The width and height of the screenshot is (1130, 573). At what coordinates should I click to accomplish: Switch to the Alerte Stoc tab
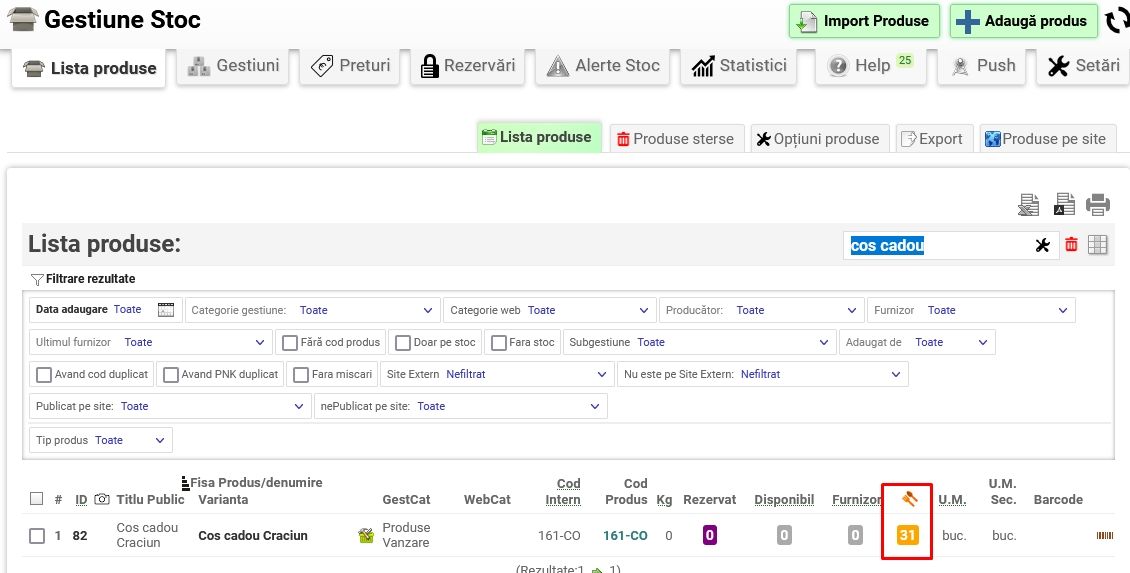[603, 67]
